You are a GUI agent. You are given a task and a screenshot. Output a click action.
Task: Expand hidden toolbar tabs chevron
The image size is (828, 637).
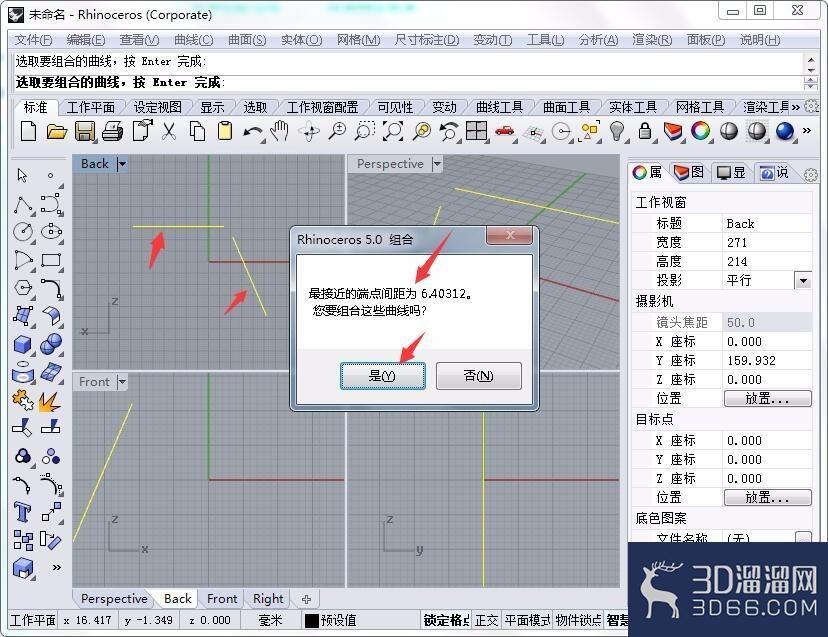795,107
